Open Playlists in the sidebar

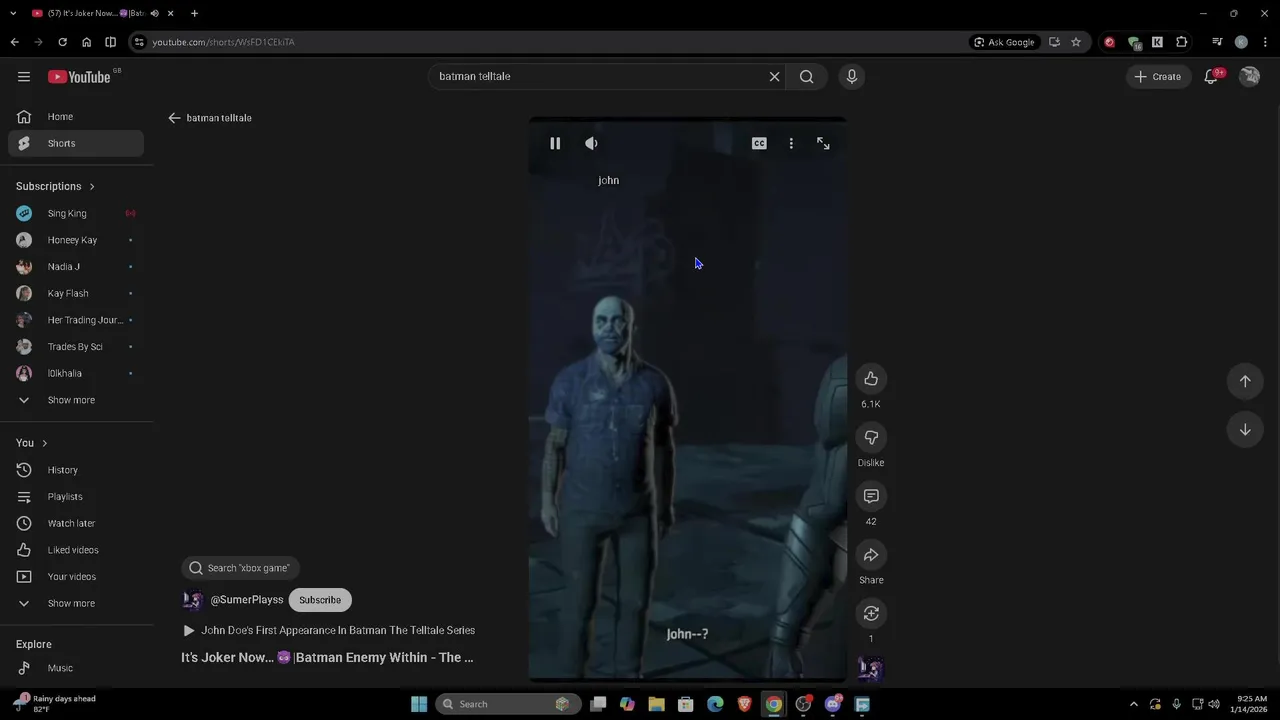[76, 496]
